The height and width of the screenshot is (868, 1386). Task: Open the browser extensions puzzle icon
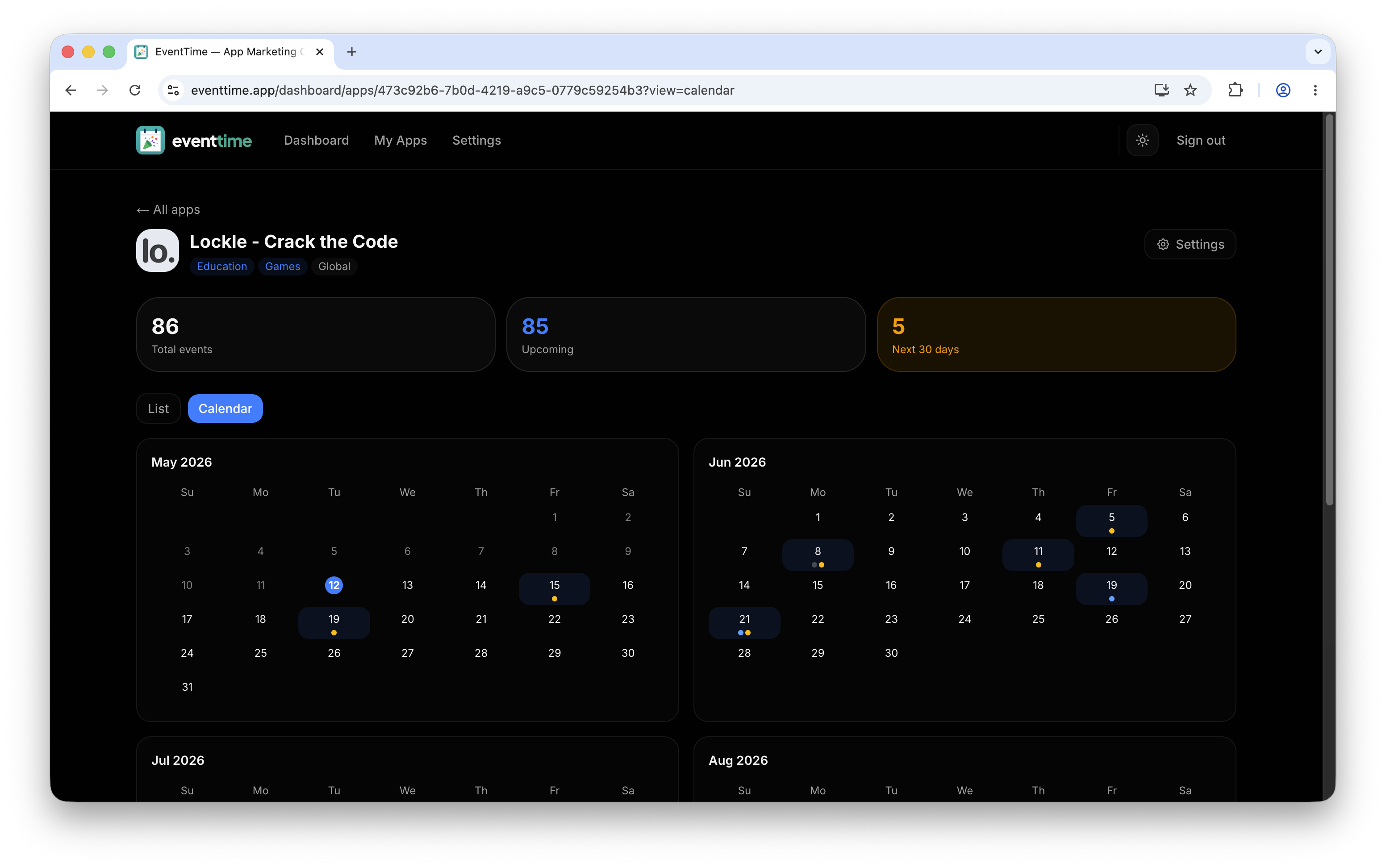click(x=1235, y=90)
